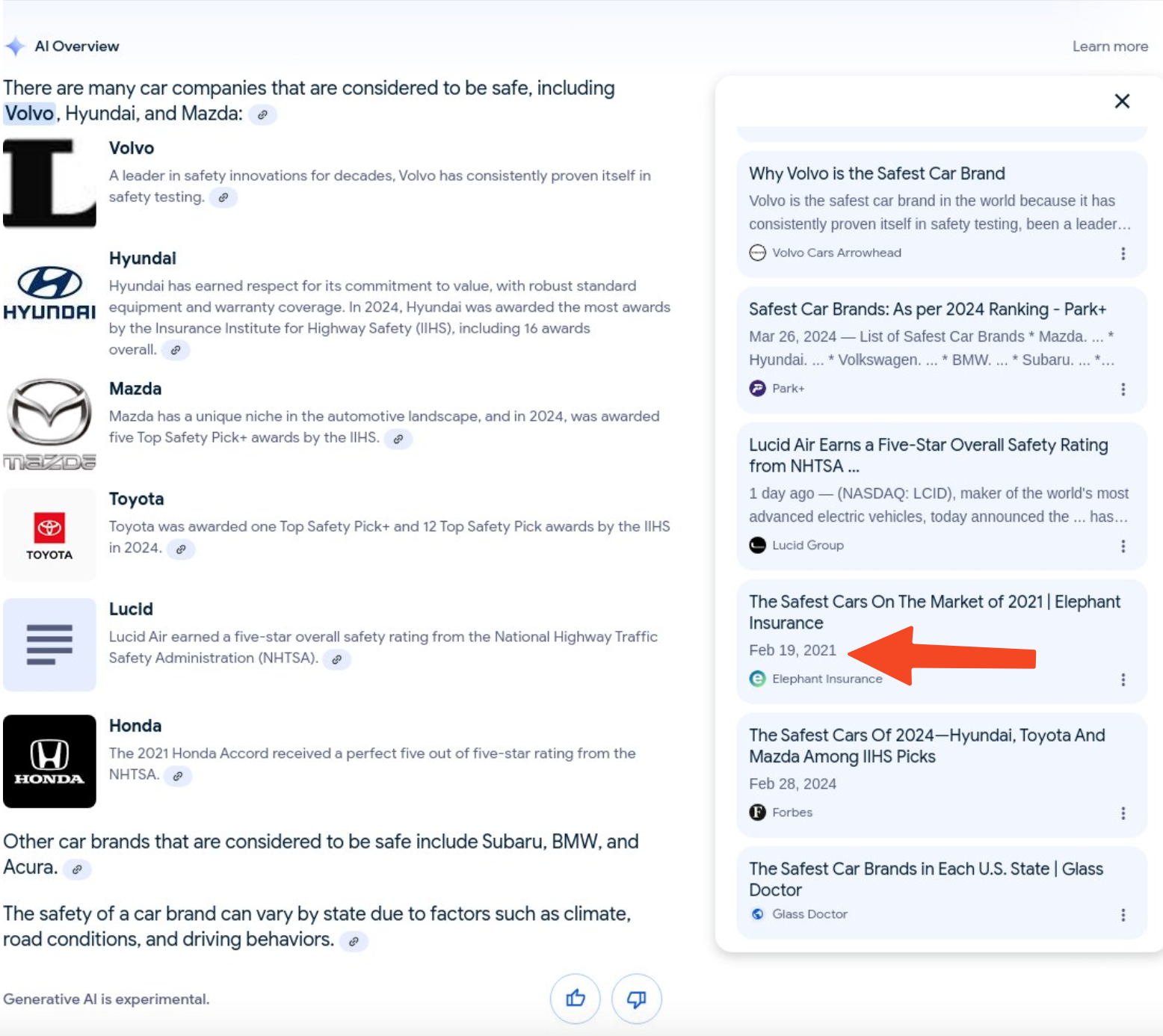Open citation link after Honda NHTSA text

[178, 777]
